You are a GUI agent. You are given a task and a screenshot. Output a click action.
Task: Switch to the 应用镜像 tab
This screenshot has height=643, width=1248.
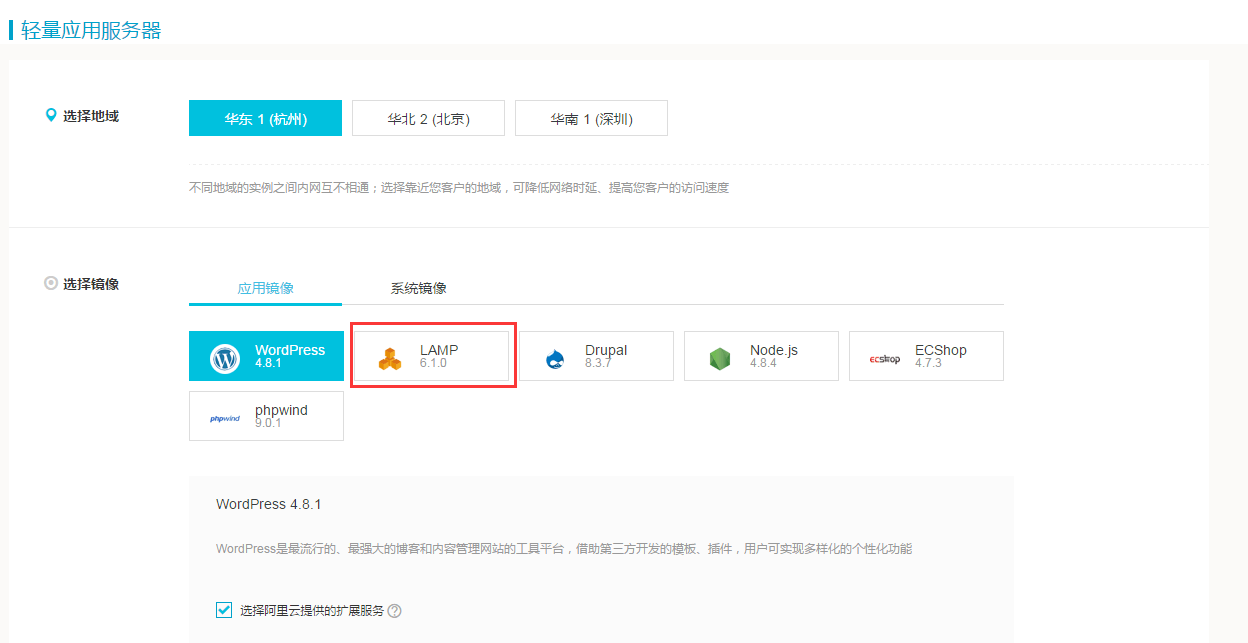(x=265, y=288)
